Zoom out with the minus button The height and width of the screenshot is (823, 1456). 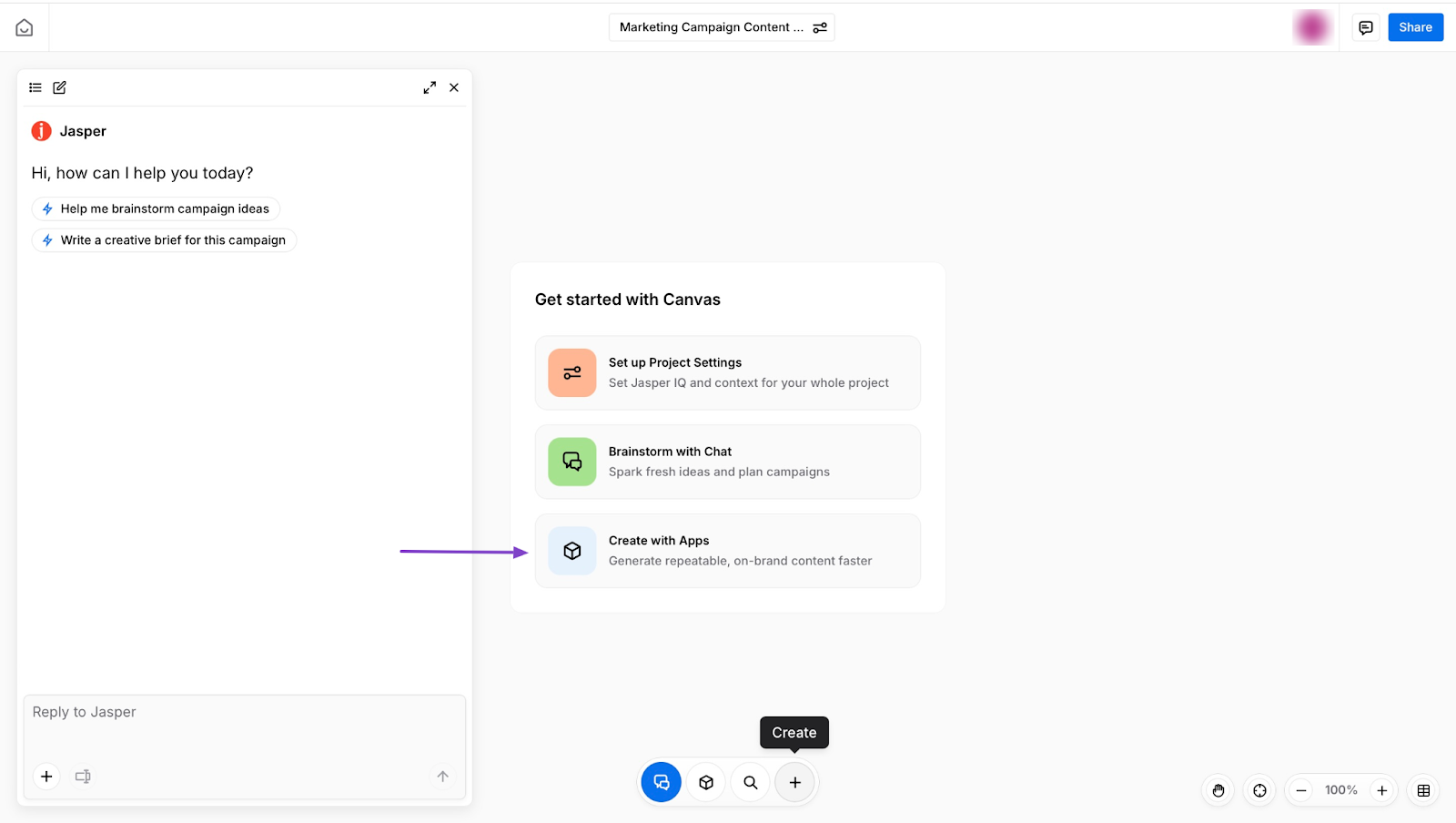(x=1301, y=790)
